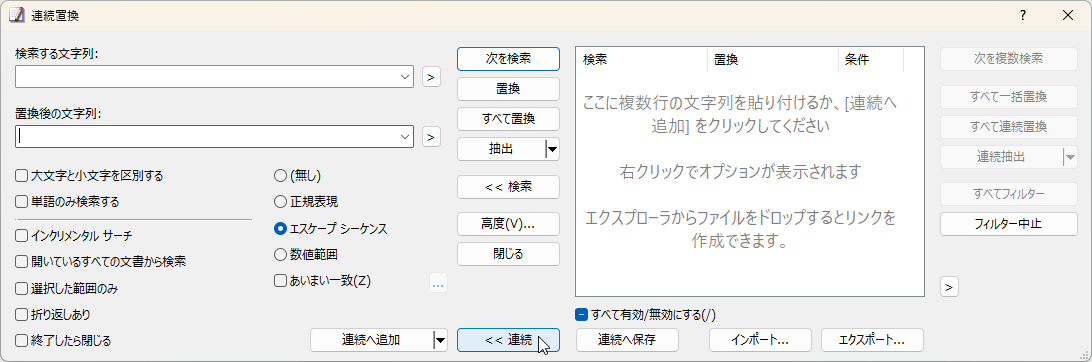Click the 置換 button
This screenshot has height=362, width=1092.
pyautogui.click(x=508, y=89)
